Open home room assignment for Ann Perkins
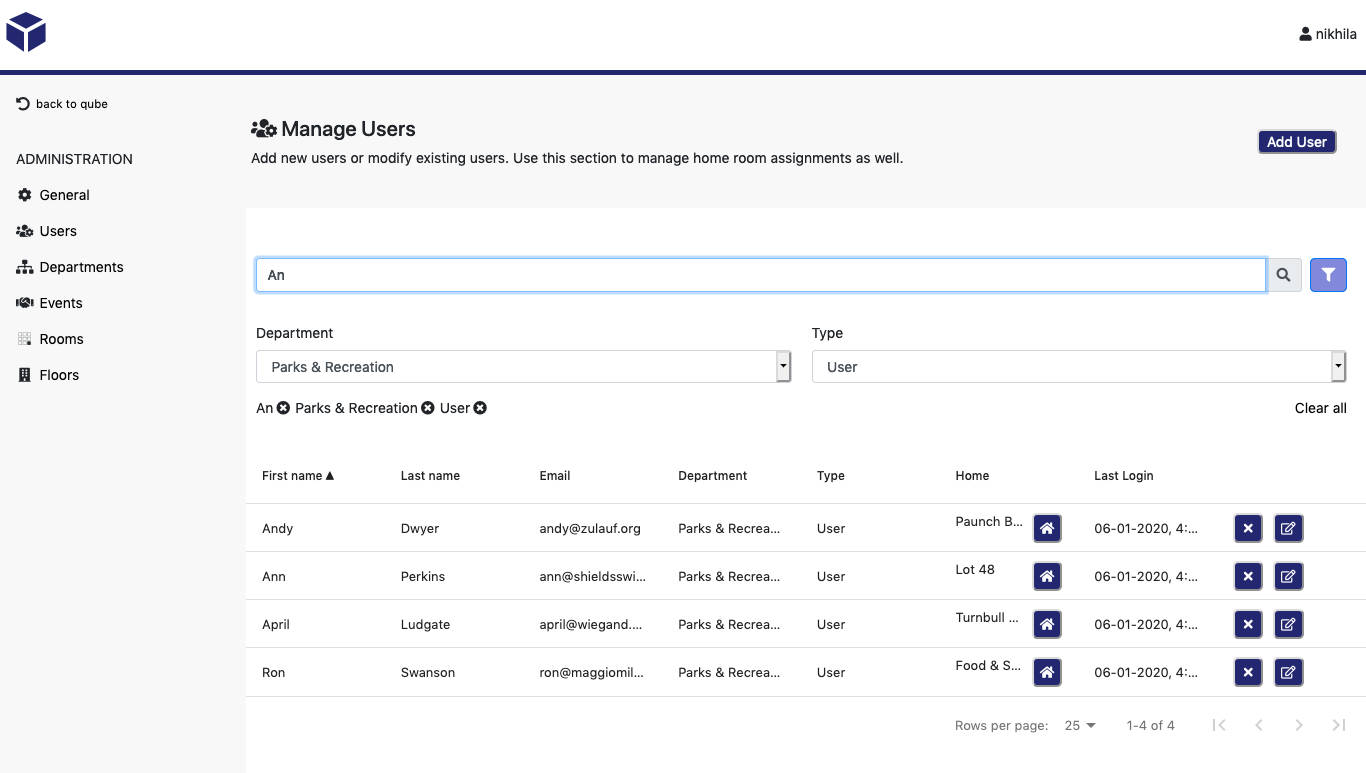This screenshot has height=773, width=1366. point(1047,576)
